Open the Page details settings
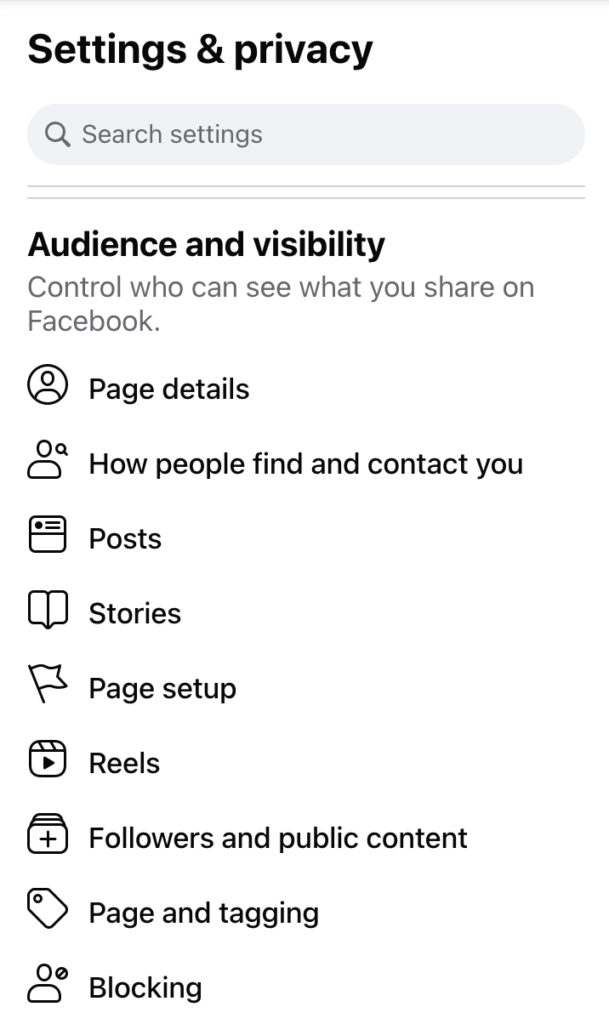This screenshot has height=1024, width=609. (169, 389)
